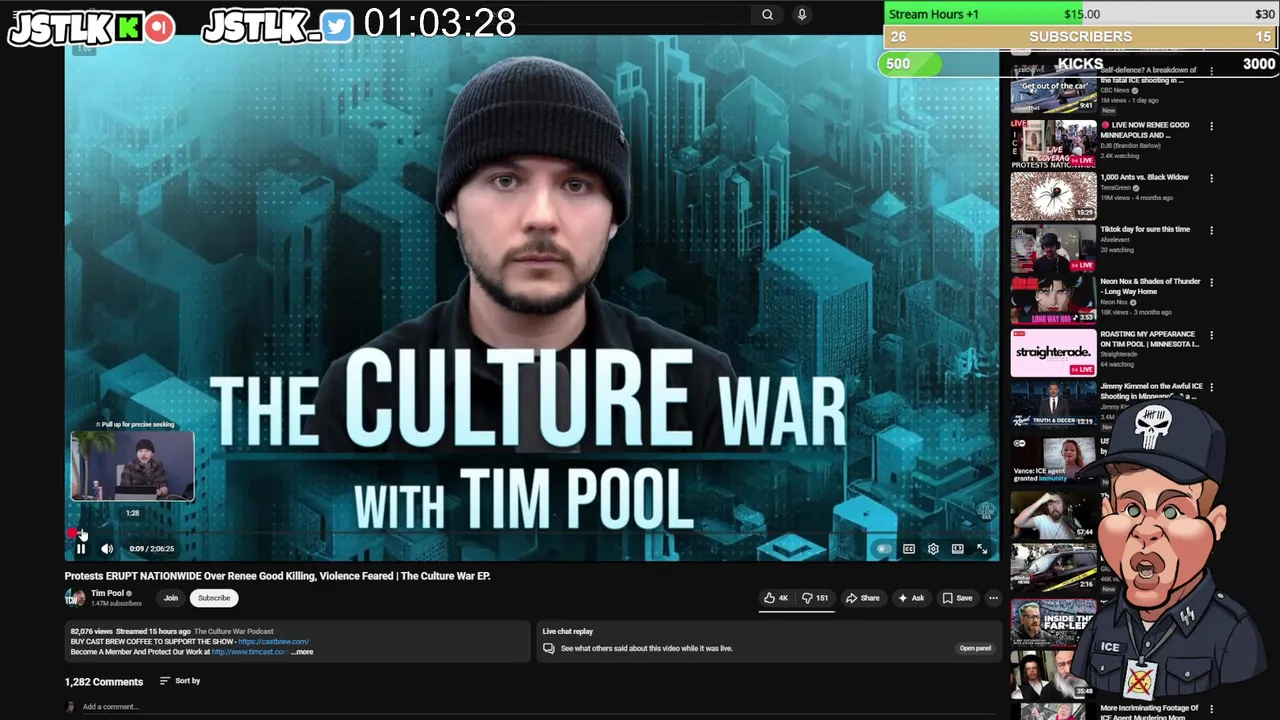Pause the video with the pause button
The height and width of the screenshot is (720, 1280).
pos(81,548)
